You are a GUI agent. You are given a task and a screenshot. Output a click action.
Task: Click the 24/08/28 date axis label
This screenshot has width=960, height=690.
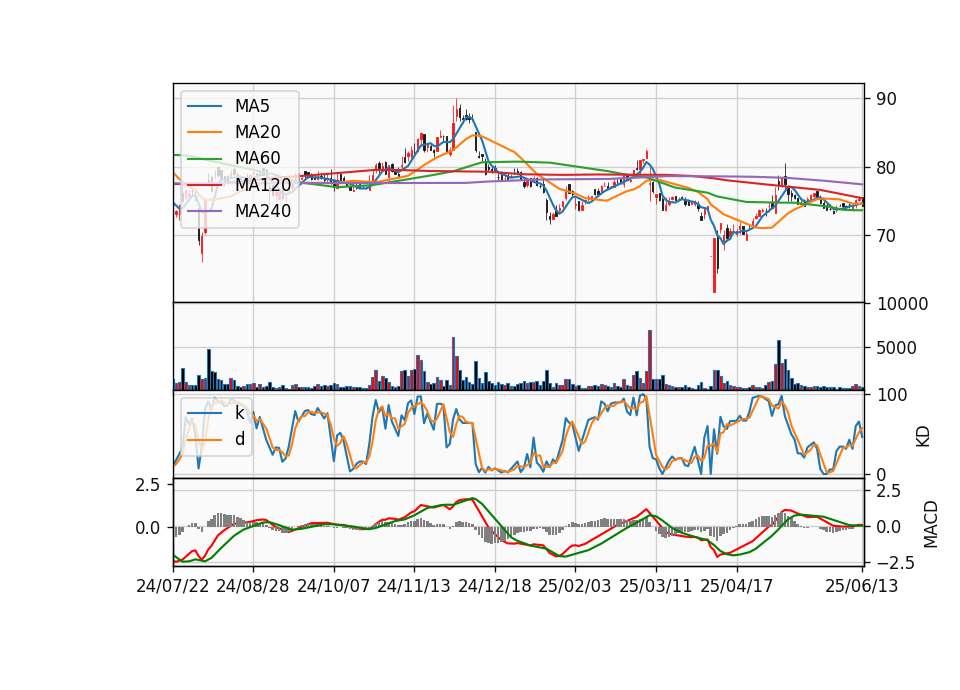[x=253, y=586]
